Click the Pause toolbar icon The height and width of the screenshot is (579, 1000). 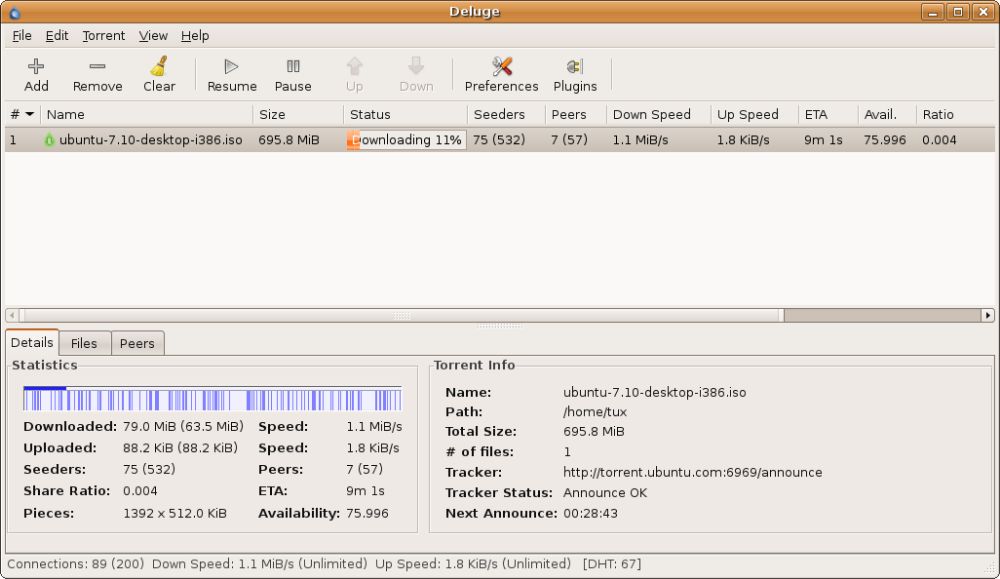click(x=293, y=66)
